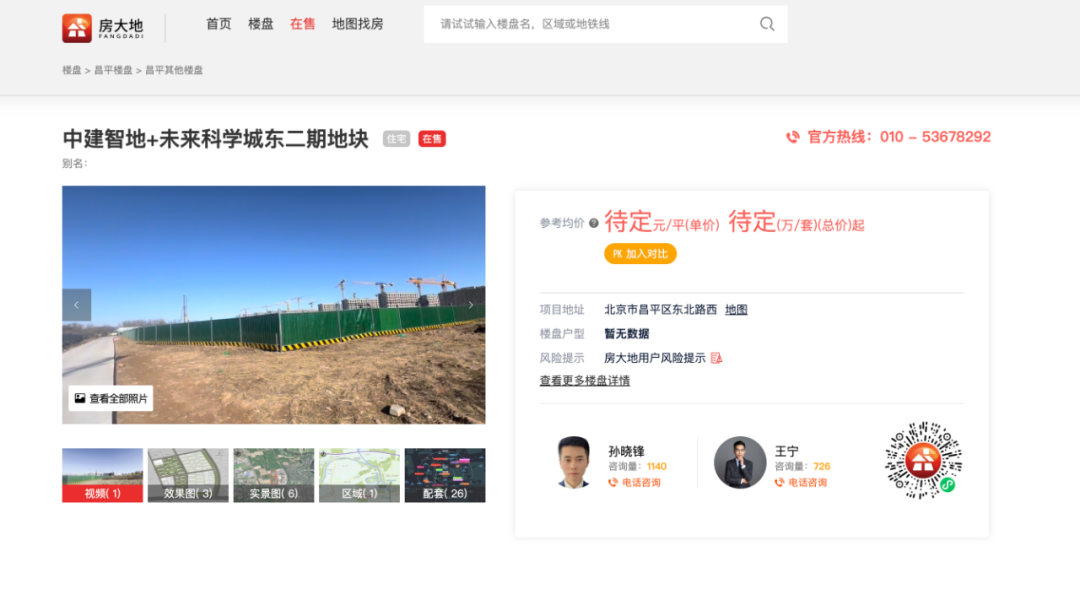Viewport: 1080px width, 589px height.
Task: Open 地图找房 navigation item
Action: point(357,24)
